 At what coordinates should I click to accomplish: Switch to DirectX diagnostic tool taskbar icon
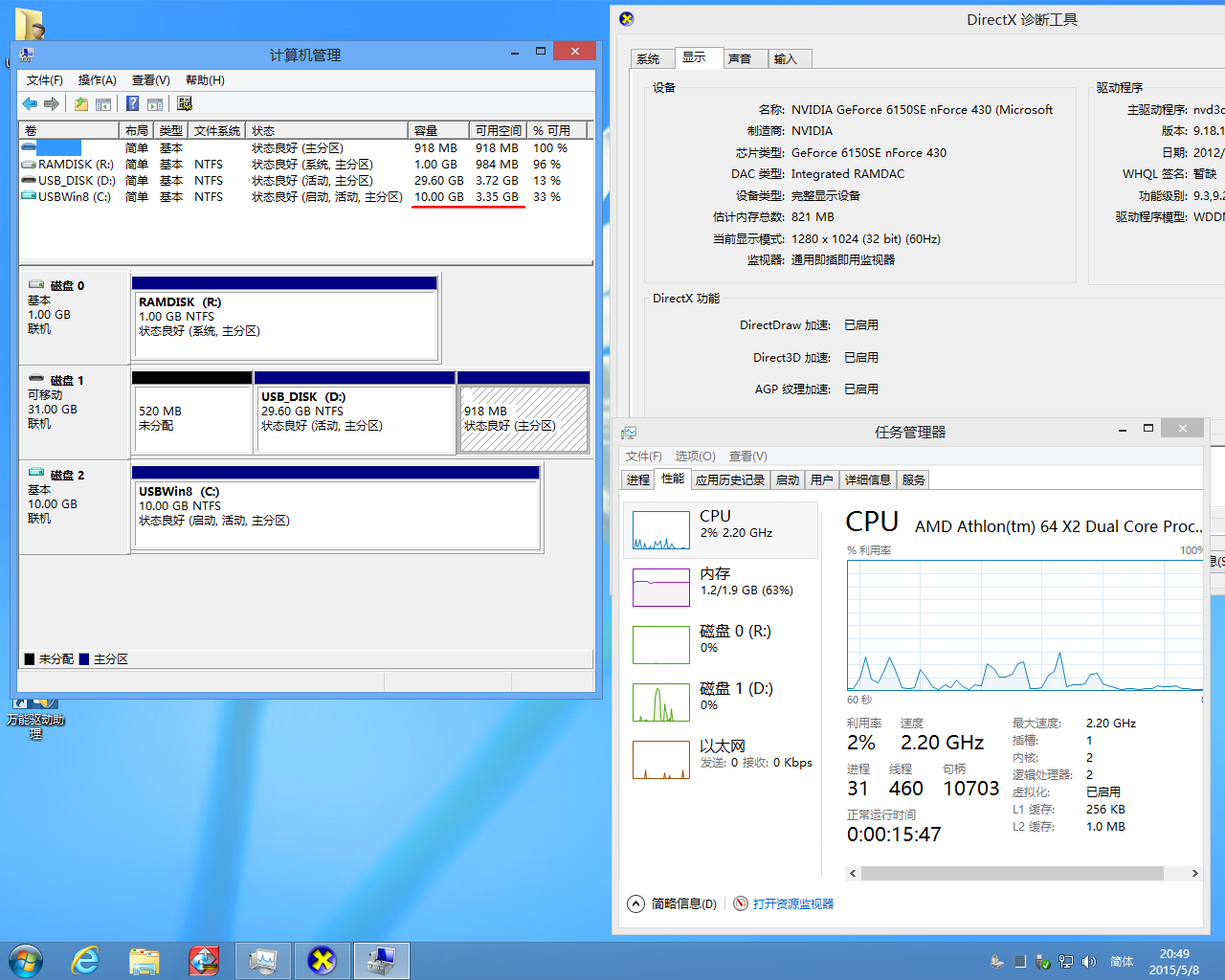pos(323,961)
